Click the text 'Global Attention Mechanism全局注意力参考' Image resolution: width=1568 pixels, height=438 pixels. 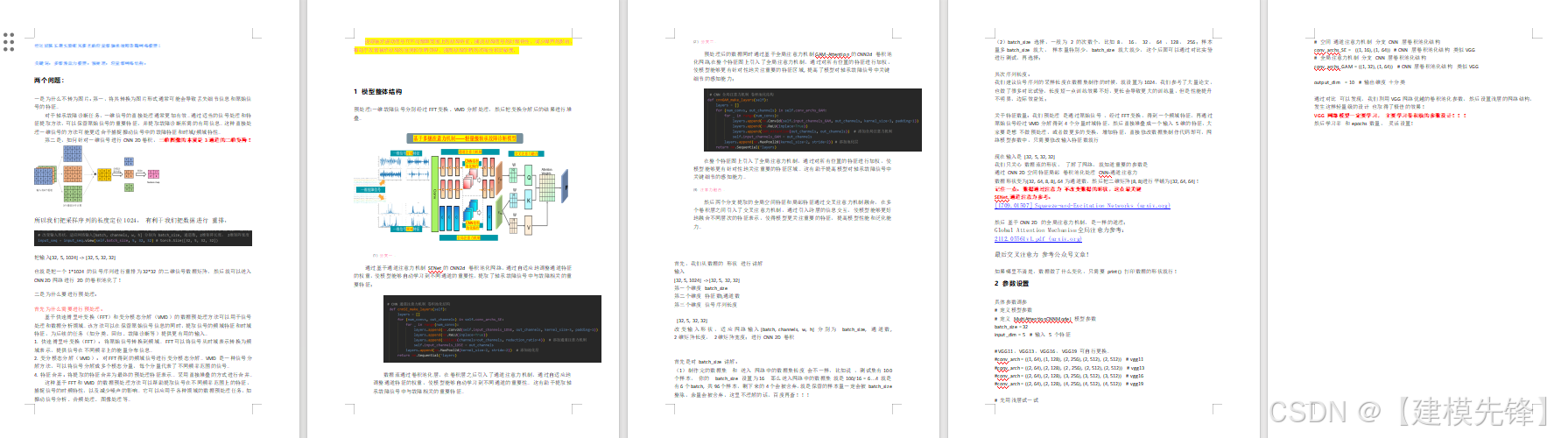click(x=1058, y=230)
